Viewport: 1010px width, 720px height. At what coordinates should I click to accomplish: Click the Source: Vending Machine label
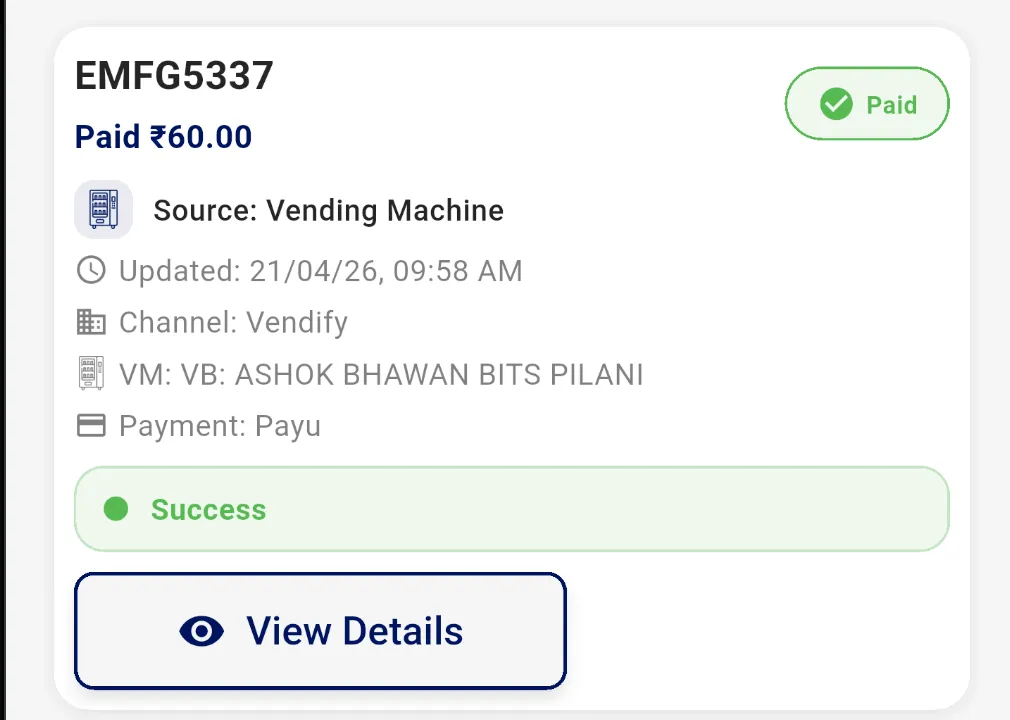point(328,211)
